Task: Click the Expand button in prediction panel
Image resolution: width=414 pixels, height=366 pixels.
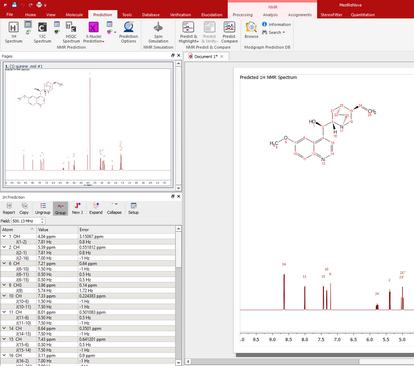Action: pos(96,208)
